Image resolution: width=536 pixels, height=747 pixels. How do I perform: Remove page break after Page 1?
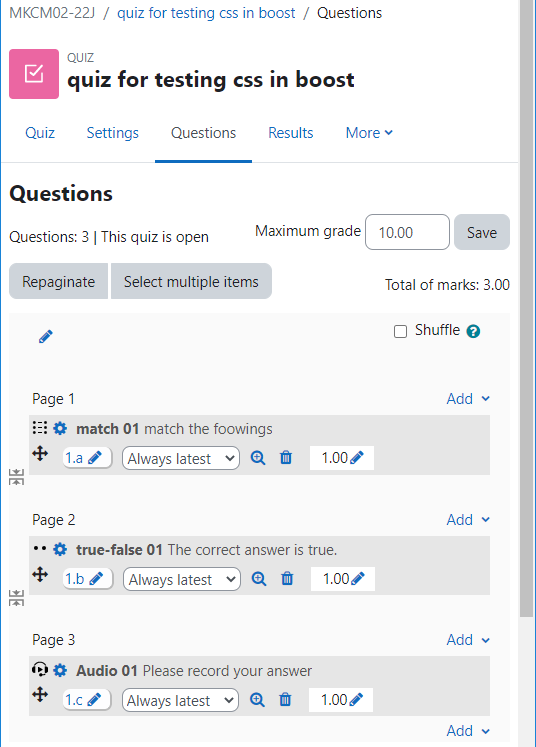(x=16, y=477)
